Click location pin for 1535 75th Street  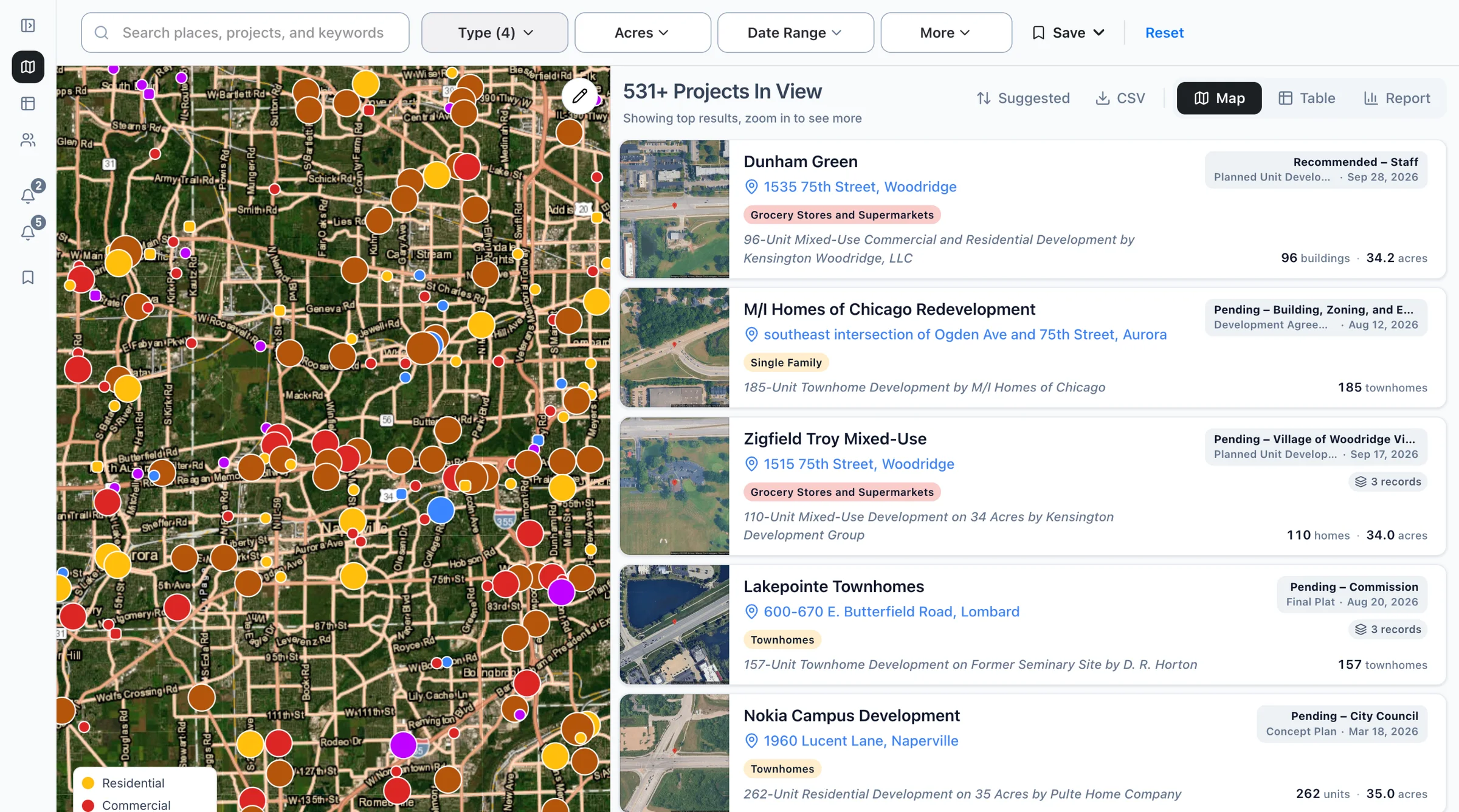[751, 187]
